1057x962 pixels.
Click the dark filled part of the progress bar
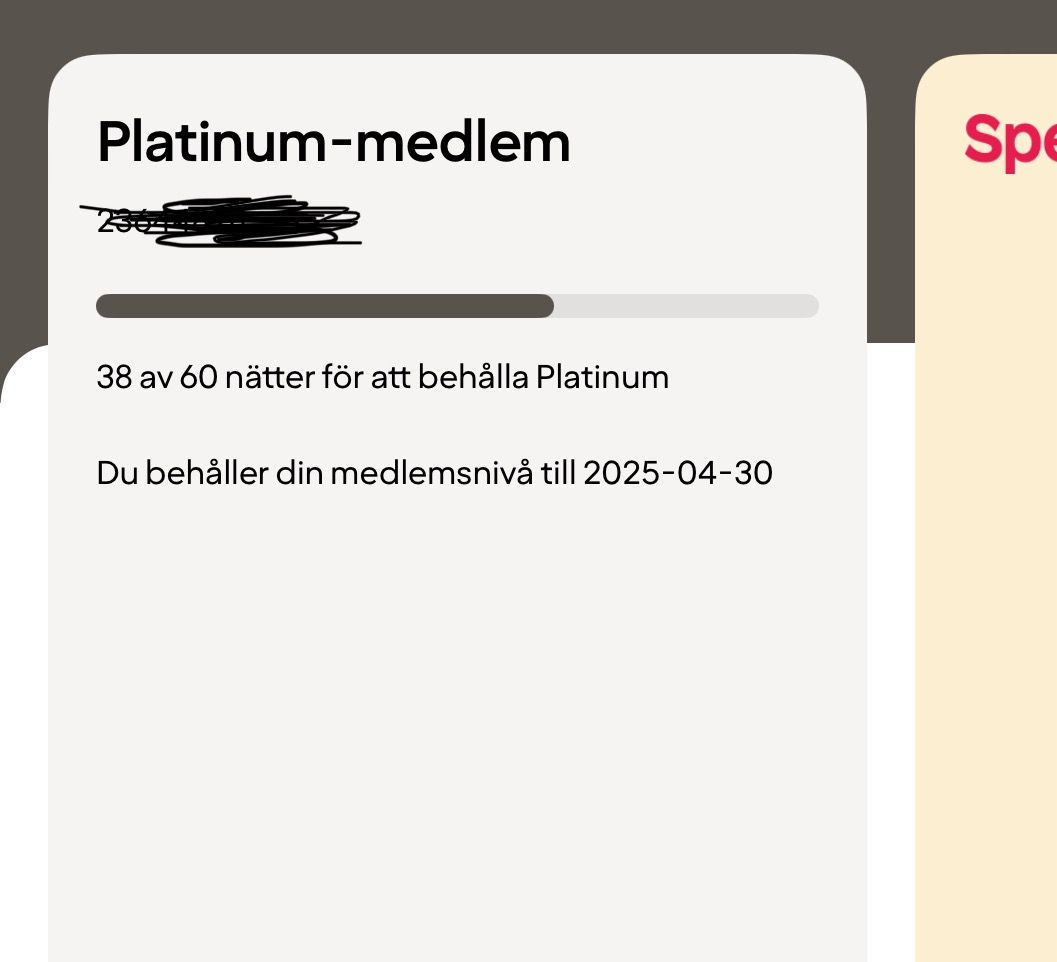(x=324, y=306)
